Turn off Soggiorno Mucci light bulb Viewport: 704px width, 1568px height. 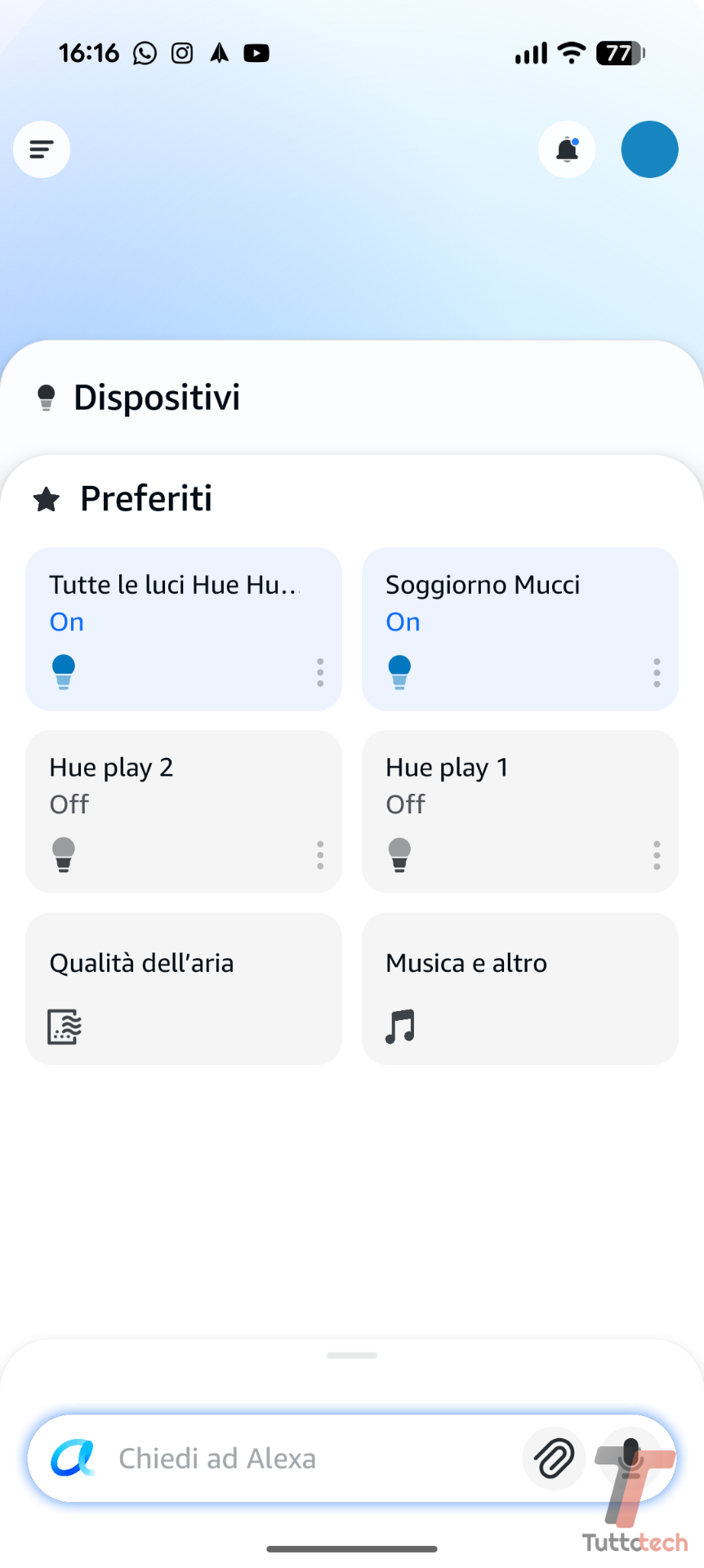point(399,672)
